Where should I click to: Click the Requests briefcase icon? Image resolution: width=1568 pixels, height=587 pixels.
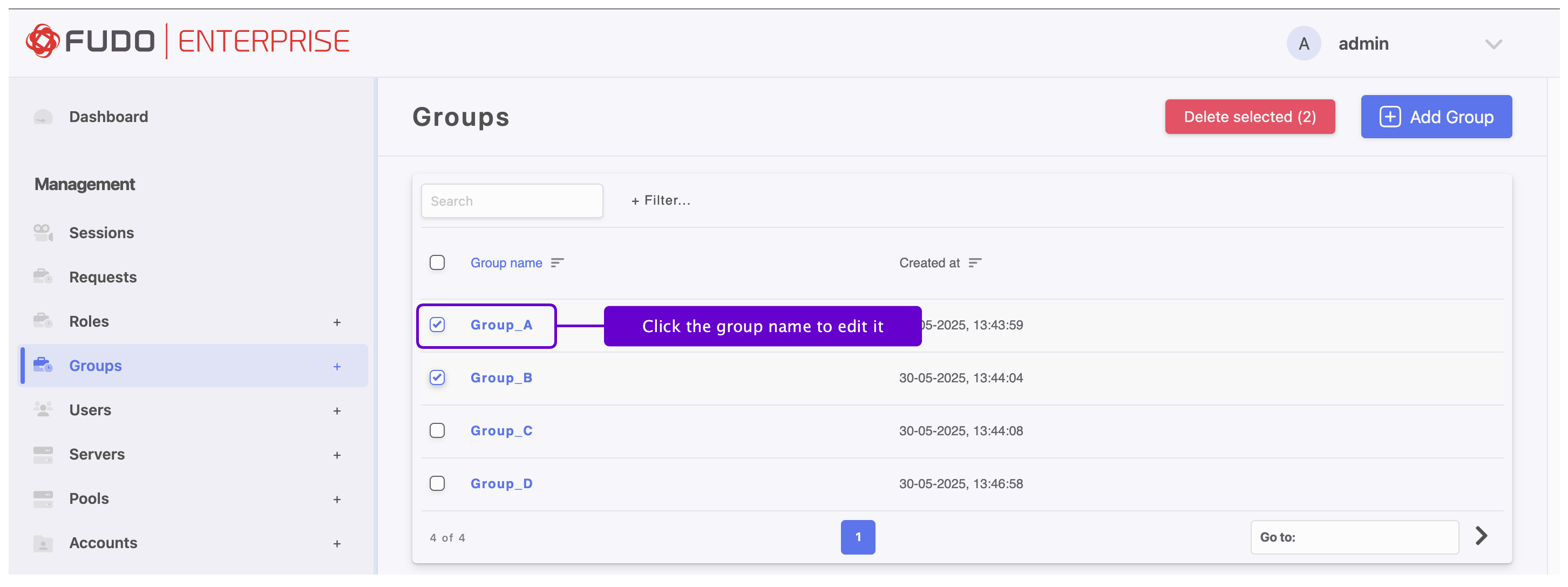click(43, 277)
